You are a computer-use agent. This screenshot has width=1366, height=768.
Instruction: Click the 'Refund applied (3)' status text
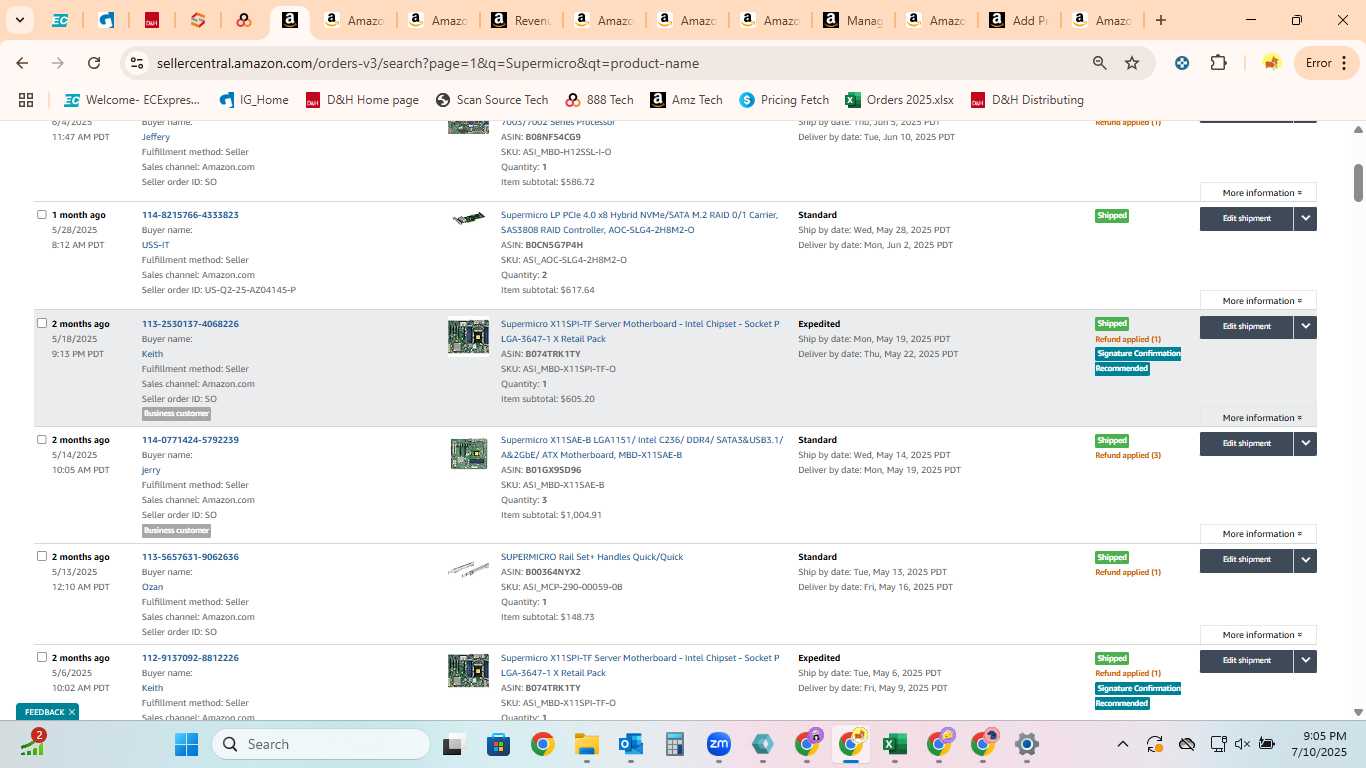[x=1128, y=456]
